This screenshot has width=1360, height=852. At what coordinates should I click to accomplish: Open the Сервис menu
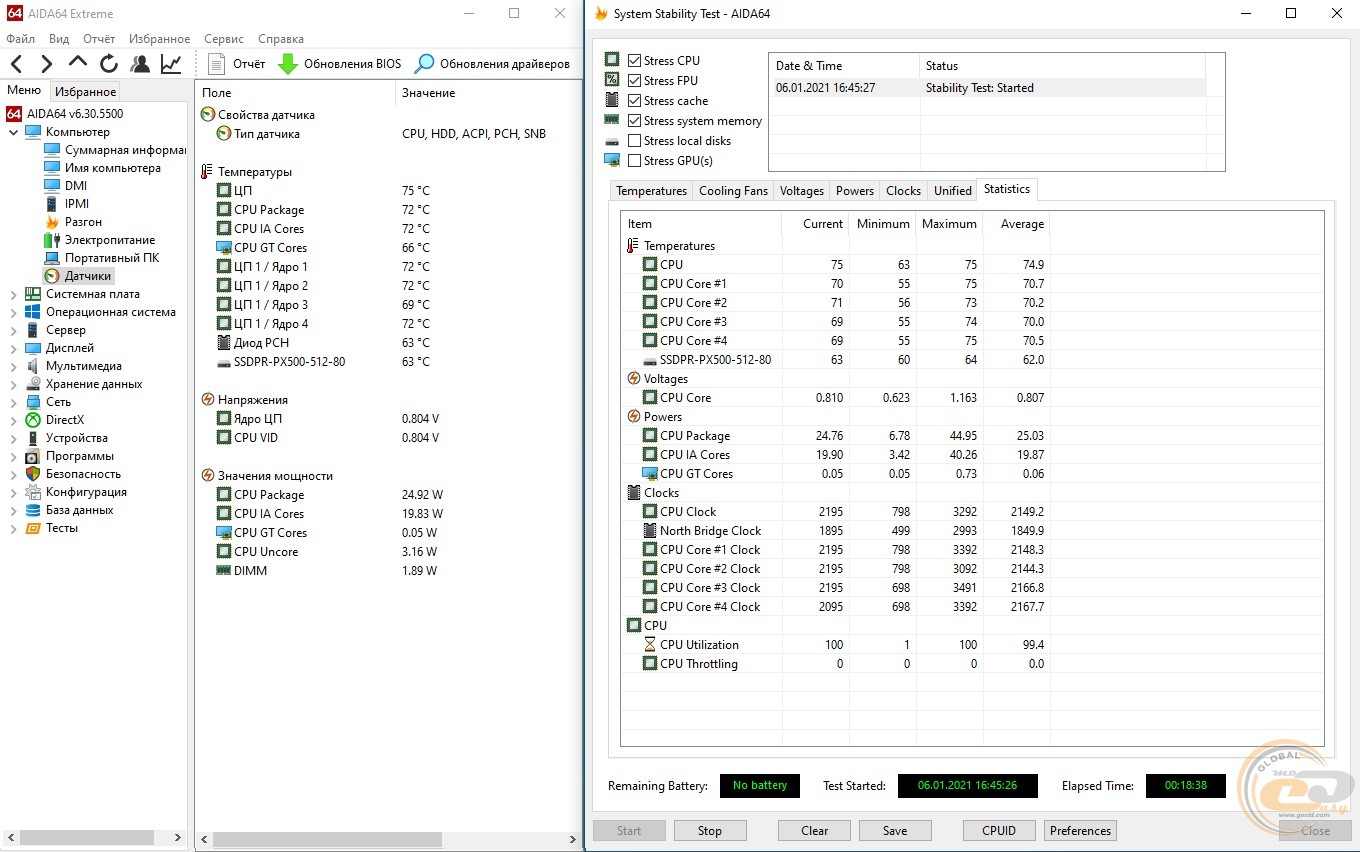click(223, 39)
